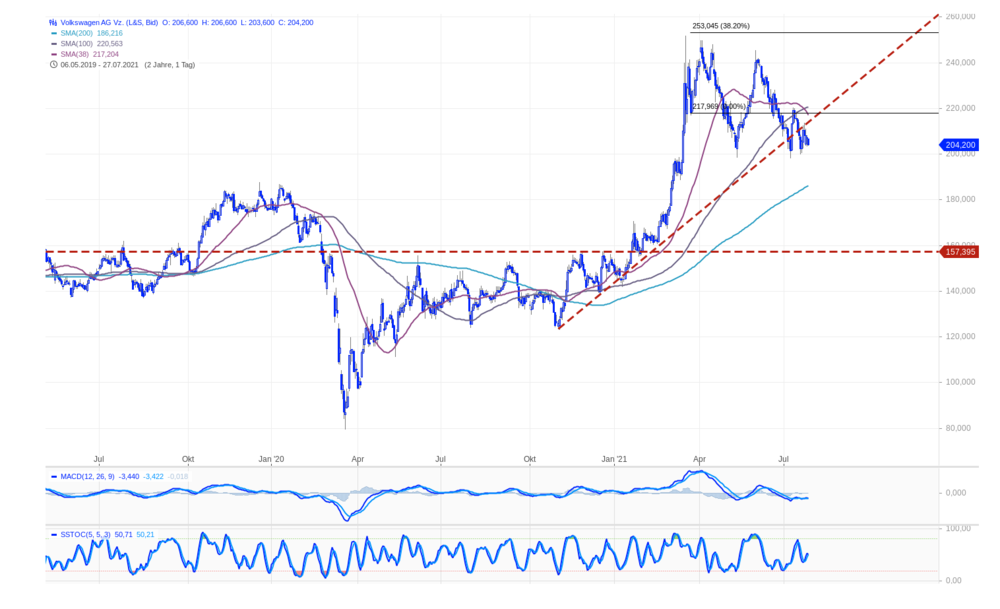1000x609 pixels.
Task: Toggle the SMA(200) 186,216 legend entry
Action: pos(91,33)
